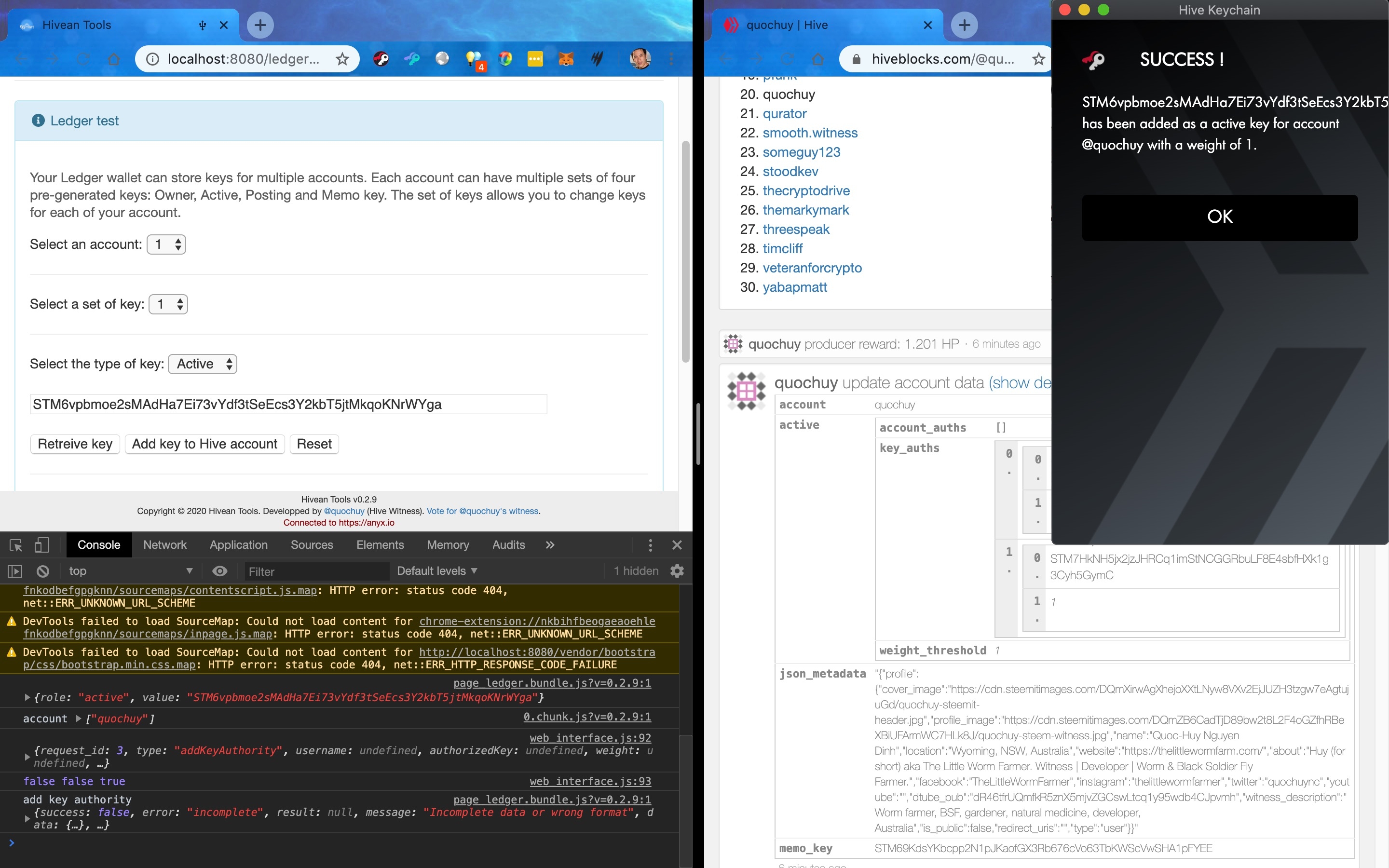Click the Hivean Tools favicon icon
Screen dimensions: 1389x868
27,24
